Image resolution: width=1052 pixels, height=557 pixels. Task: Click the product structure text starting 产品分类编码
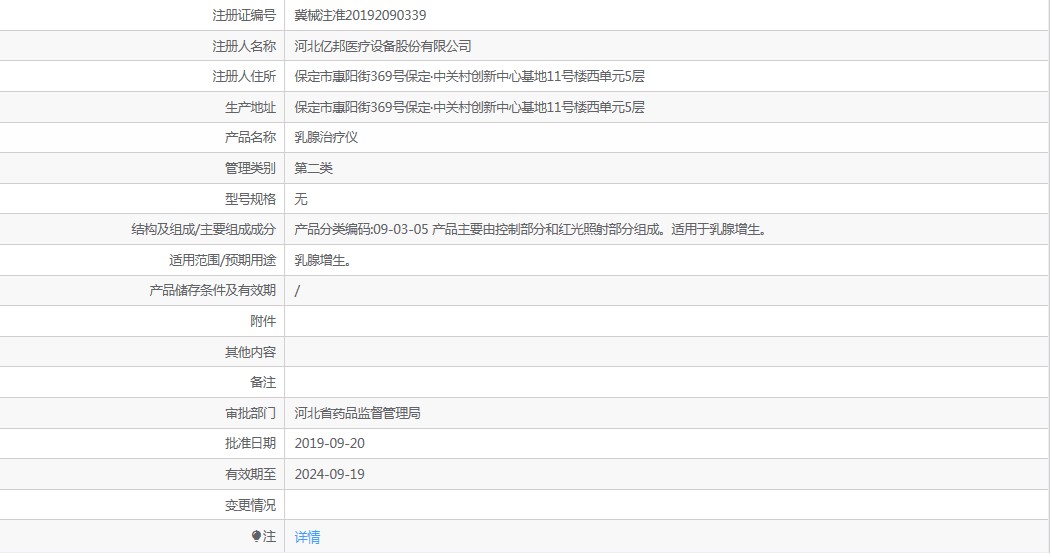point(530,230)
